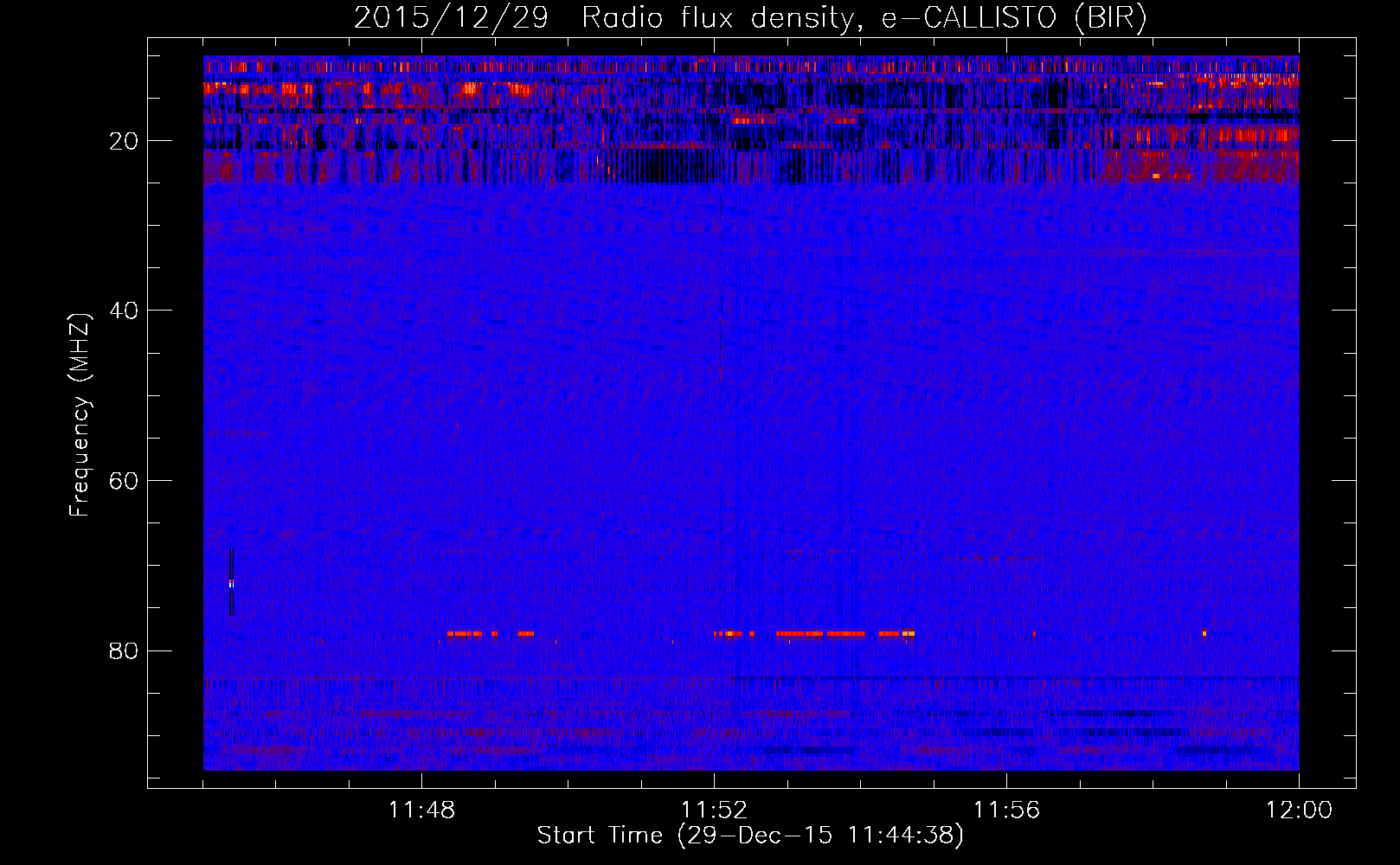Click the 80 MHz tick label
The width and height of the screenshot is (1400, 865).
(x=125, y=650)
